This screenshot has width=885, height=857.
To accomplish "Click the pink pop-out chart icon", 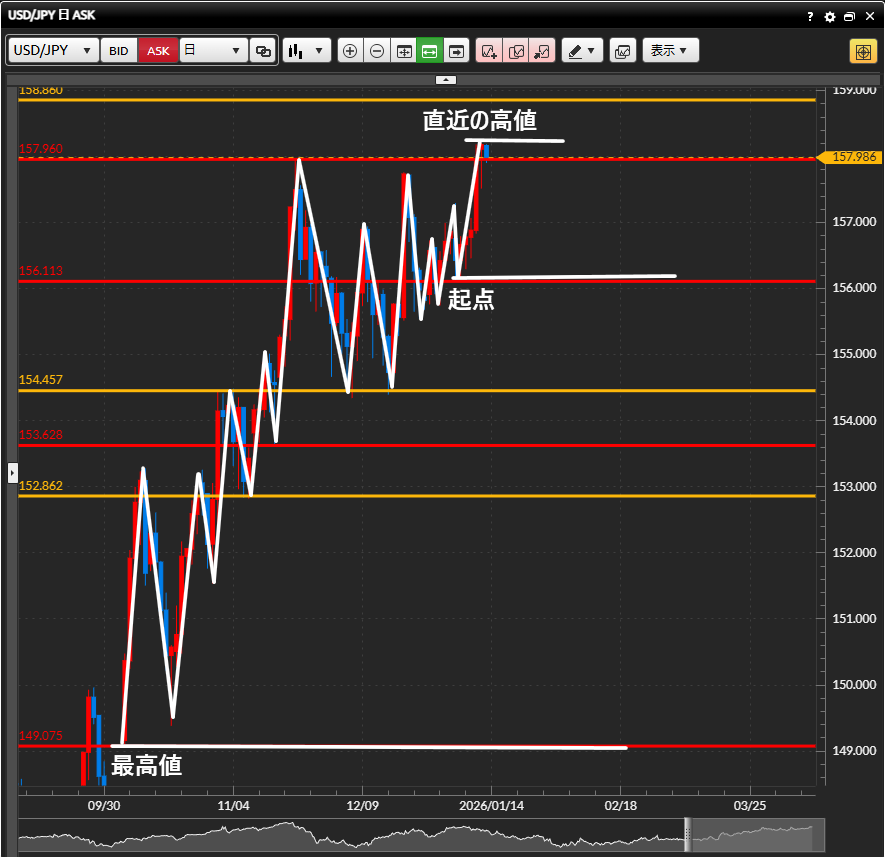I will [x=542, y=51].
